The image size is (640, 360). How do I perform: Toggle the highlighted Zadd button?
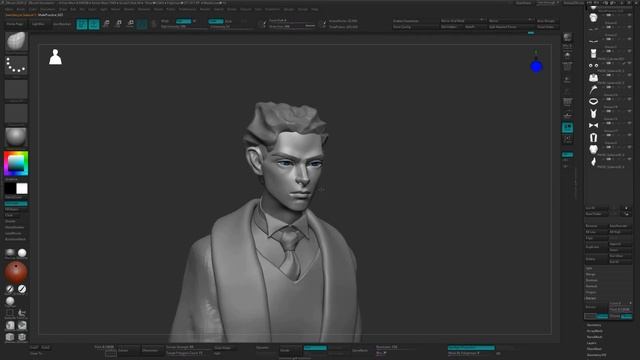pyautogui.click(x=216, y=21)
